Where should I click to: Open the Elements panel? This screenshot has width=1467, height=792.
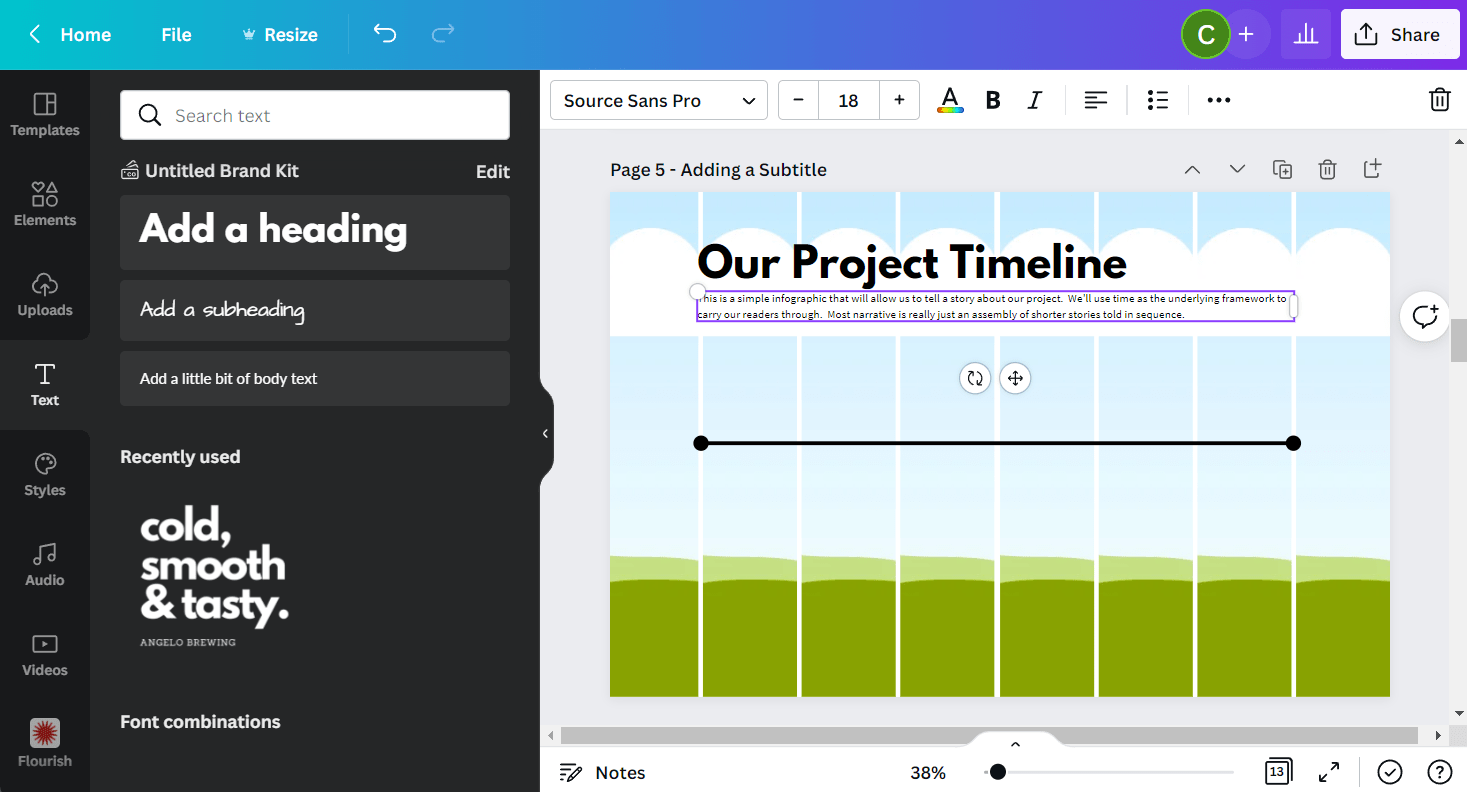[44, 203]
